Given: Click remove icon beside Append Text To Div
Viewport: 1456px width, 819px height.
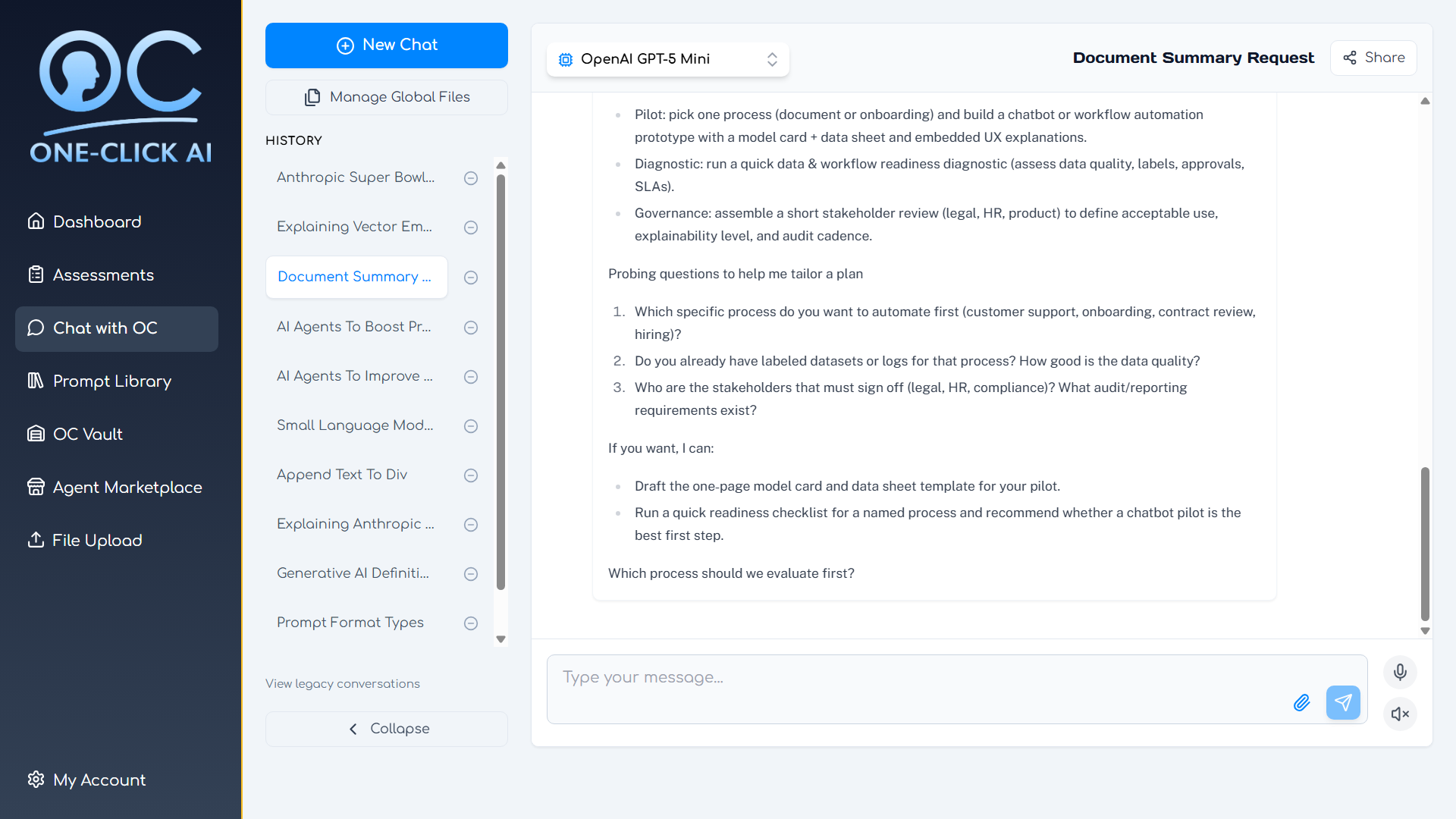Looking at the screenshot, I should pos(471,475).
